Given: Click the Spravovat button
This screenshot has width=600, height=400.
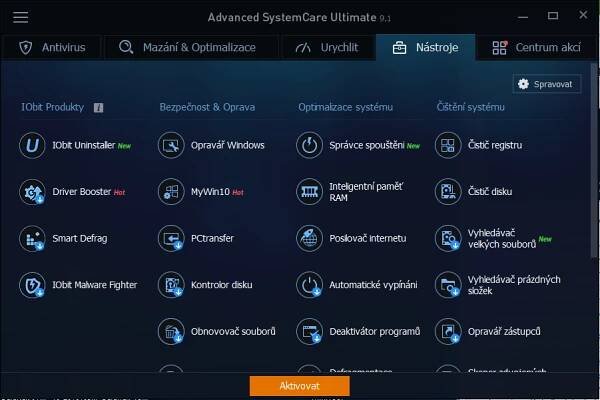Looking at the screenshot, I should pos(547,84).
